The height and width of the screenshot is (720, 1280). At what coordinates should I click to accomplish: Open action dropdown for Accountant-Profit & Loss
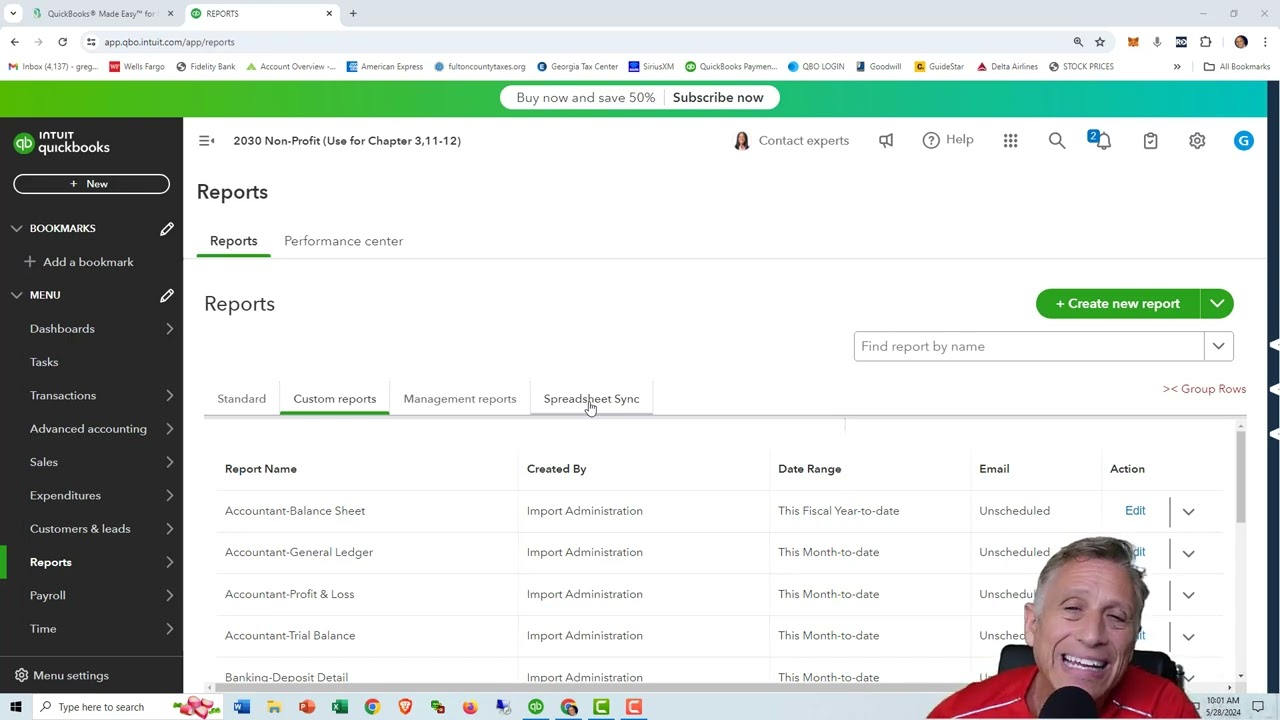[x=1188, y=595]
